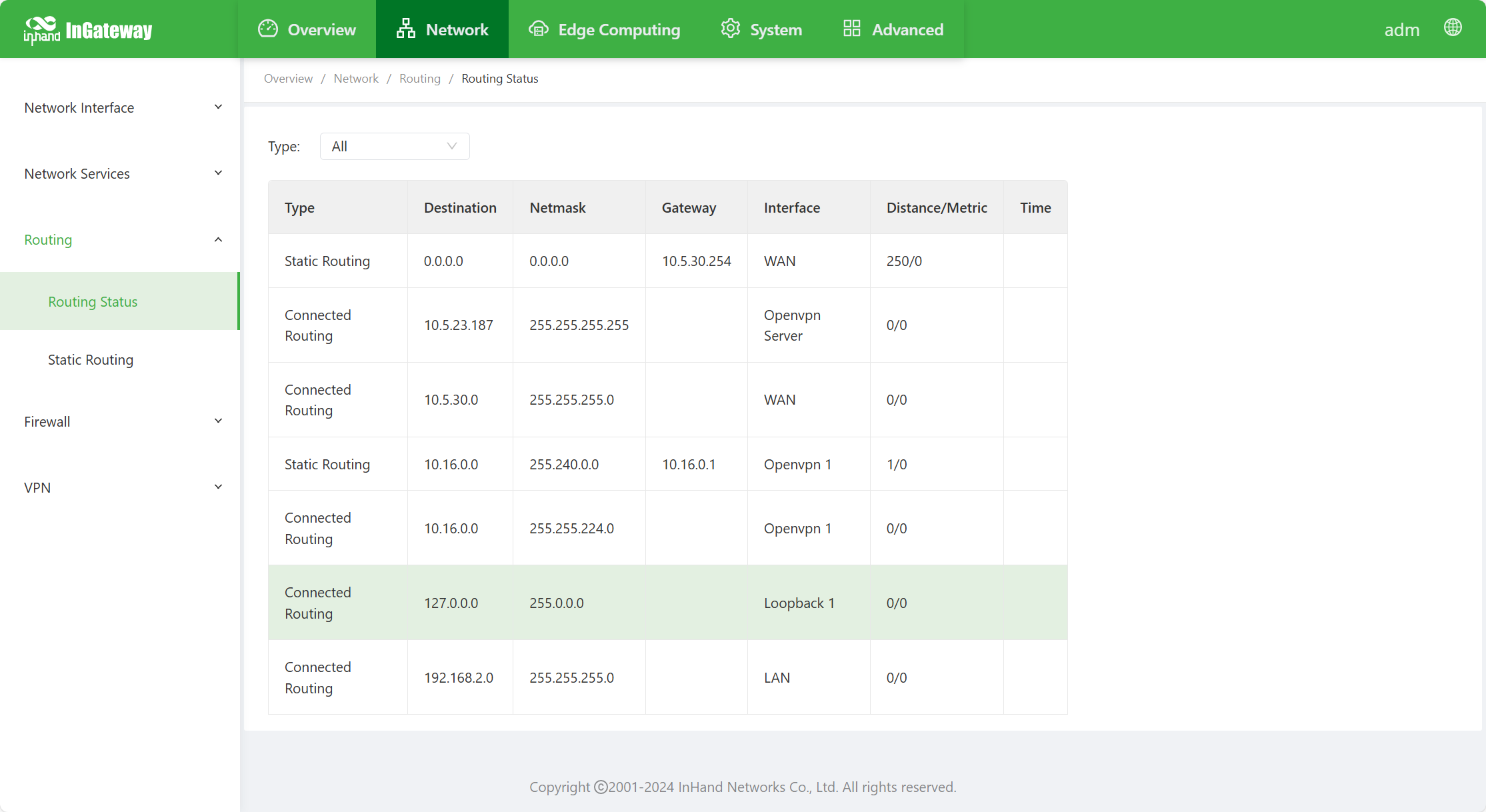Switch to the Advanced tab

pyautogui.click(x=907, y=30)
